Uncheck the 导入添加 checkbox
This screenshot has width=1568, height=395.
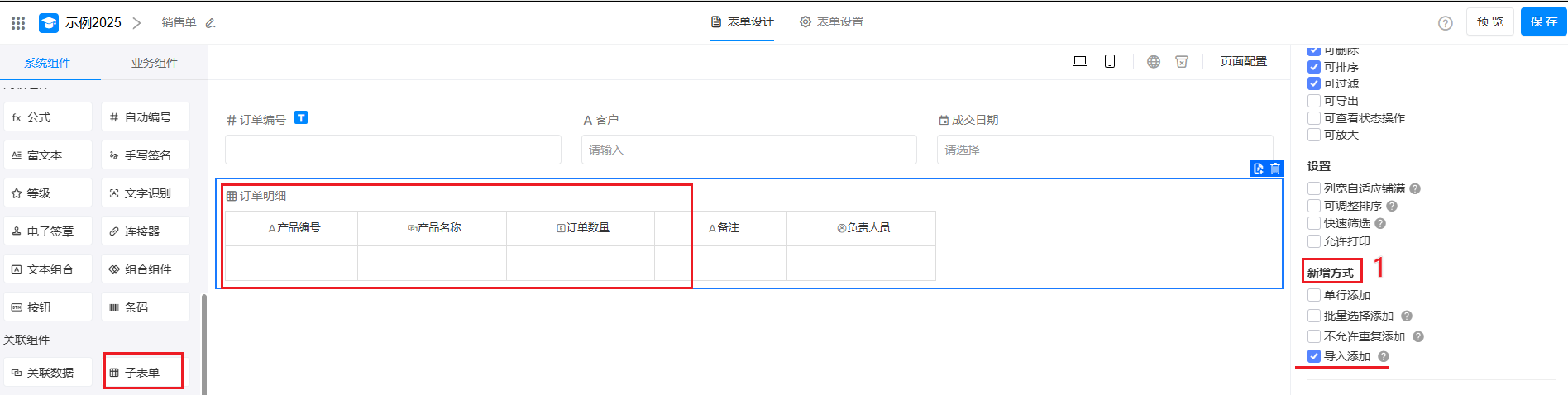coord(1314,356)
